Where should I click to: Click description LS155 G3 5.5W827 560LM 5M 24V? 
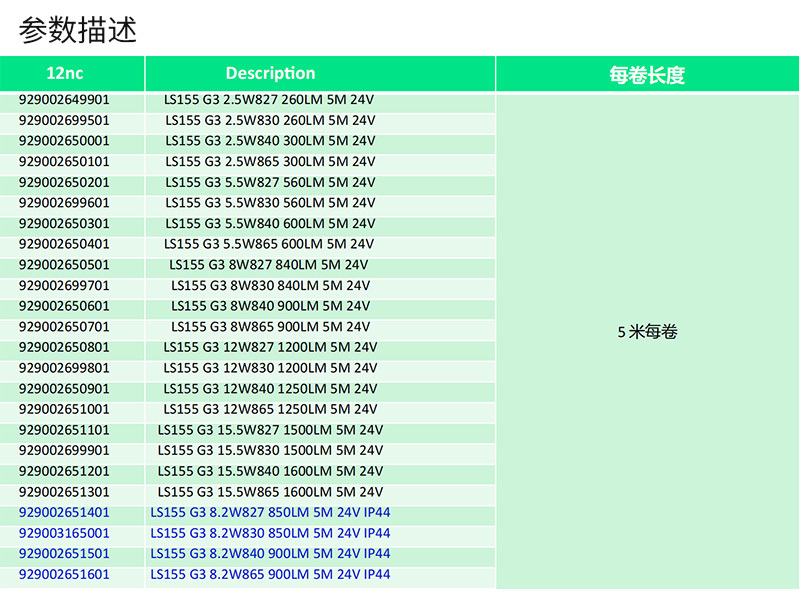(270, 182)
